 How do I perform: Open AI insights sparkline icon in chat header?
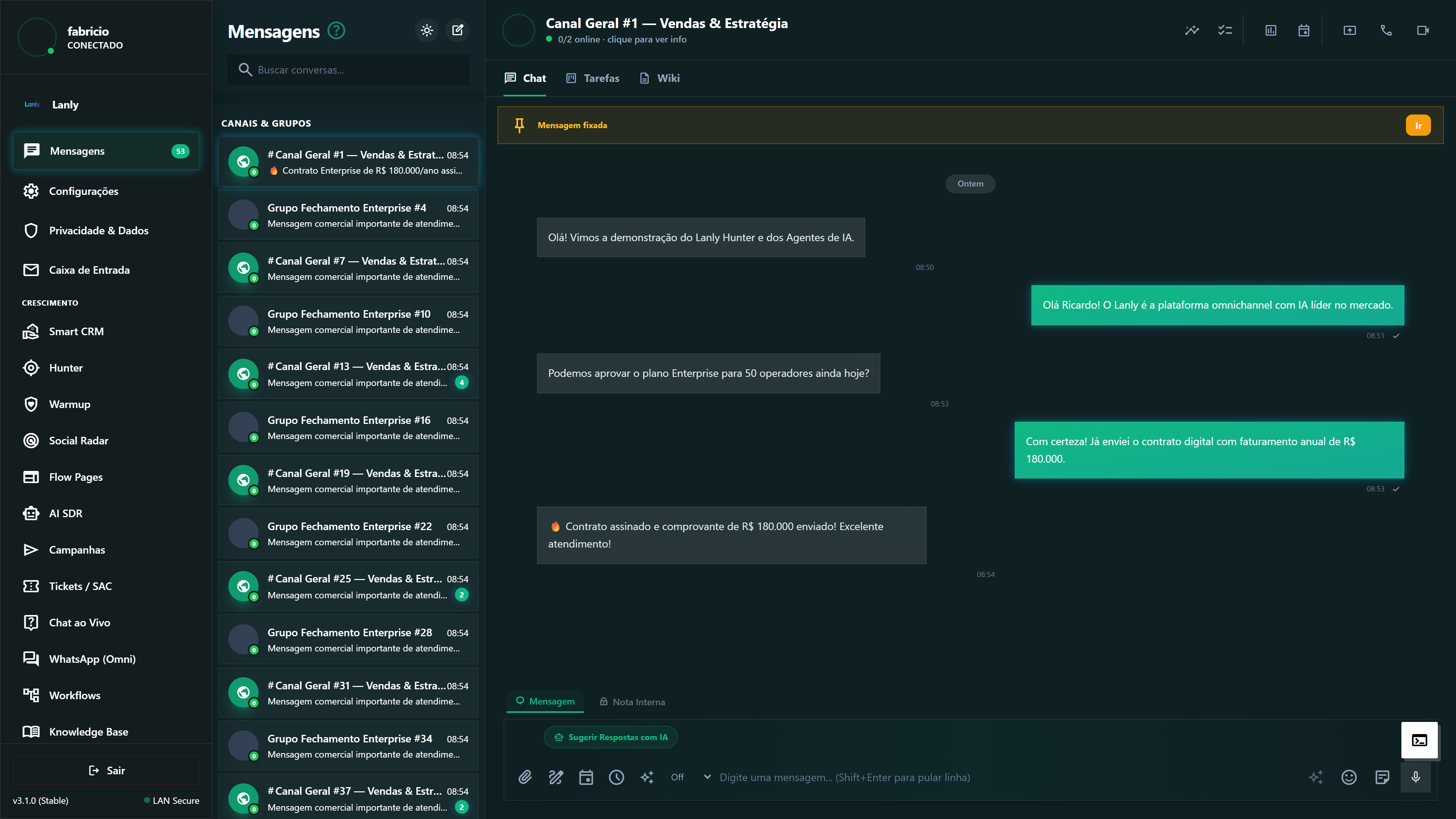tap(1191, 30)
